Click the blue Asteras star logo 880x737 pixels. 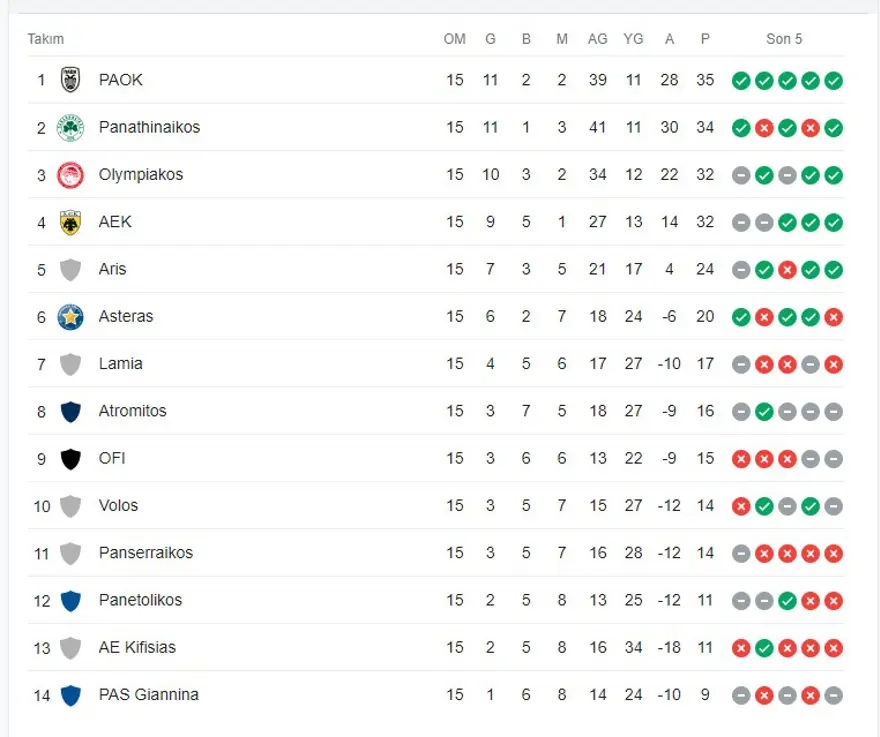pyautogui.click(x=70, y=317)
